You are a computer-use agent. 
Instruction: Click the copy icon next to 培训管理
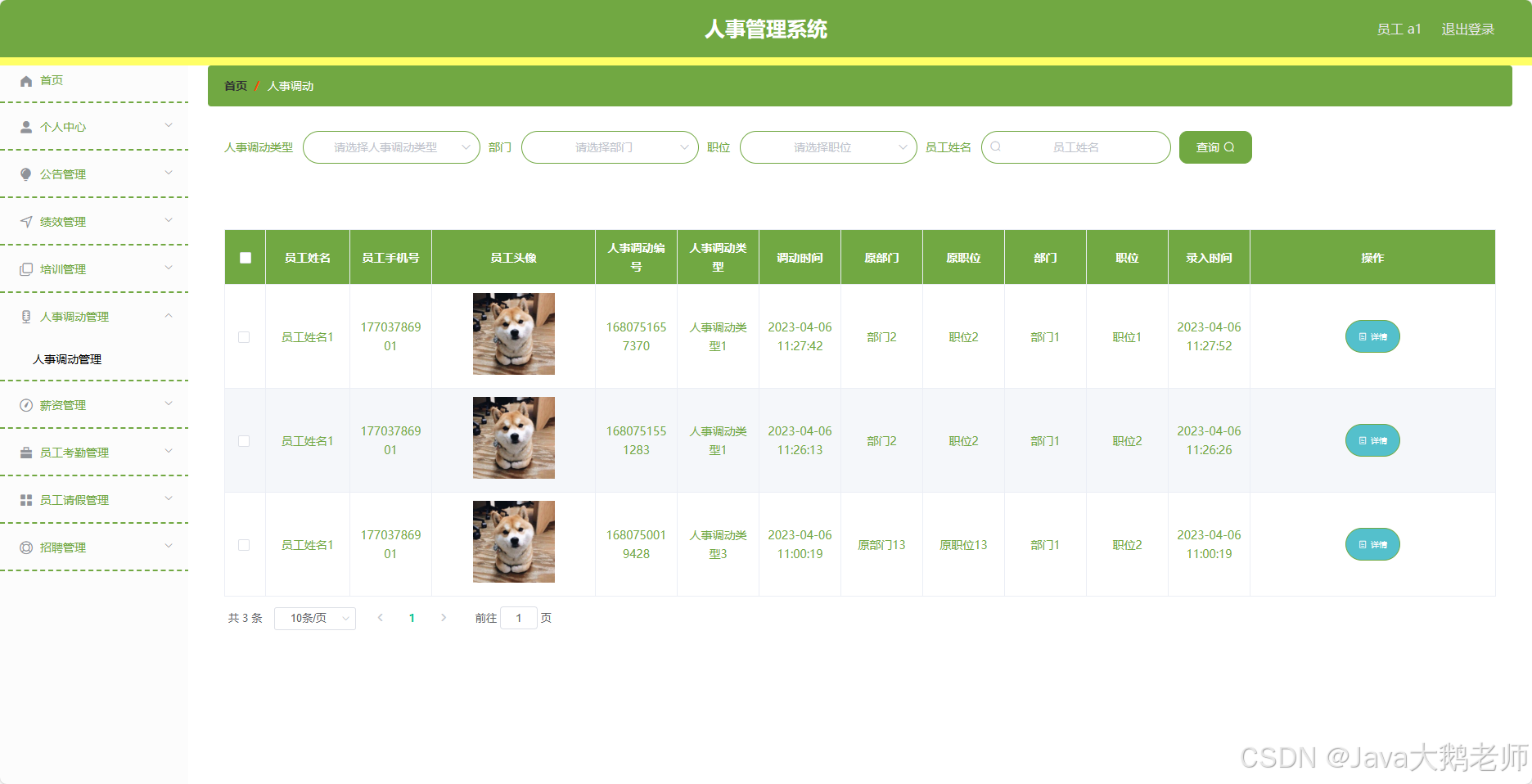pos(26,269)
